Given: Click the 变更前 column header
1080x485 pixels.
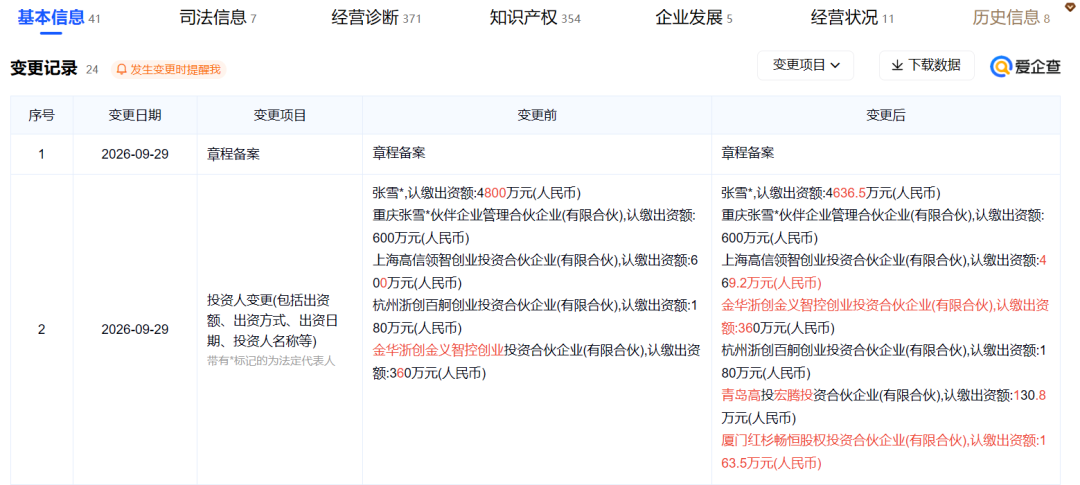Looking at the screenshot, I should point(537,115).
